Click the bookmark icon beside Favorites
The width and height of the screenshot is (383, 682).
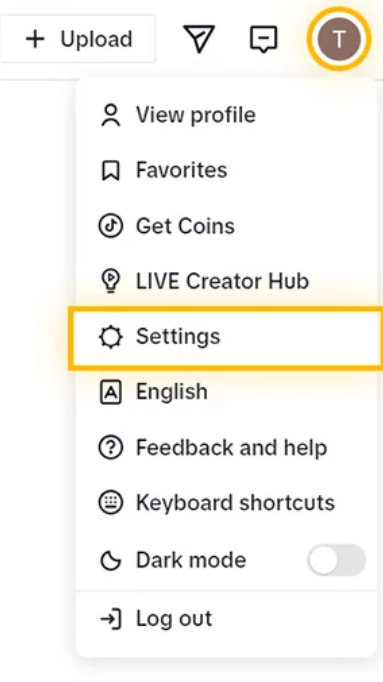(110, 170)
